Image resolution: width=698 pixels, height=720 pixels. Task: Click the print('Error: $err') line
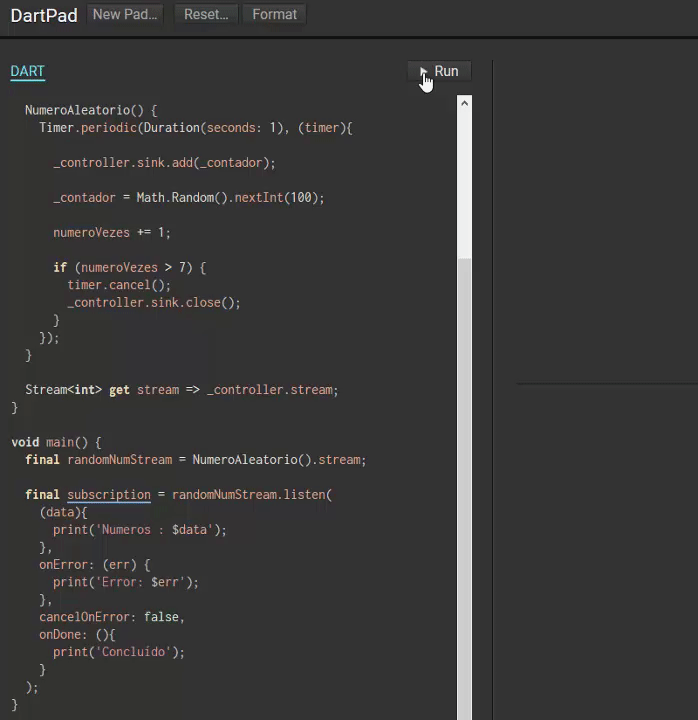click(126, 582)
